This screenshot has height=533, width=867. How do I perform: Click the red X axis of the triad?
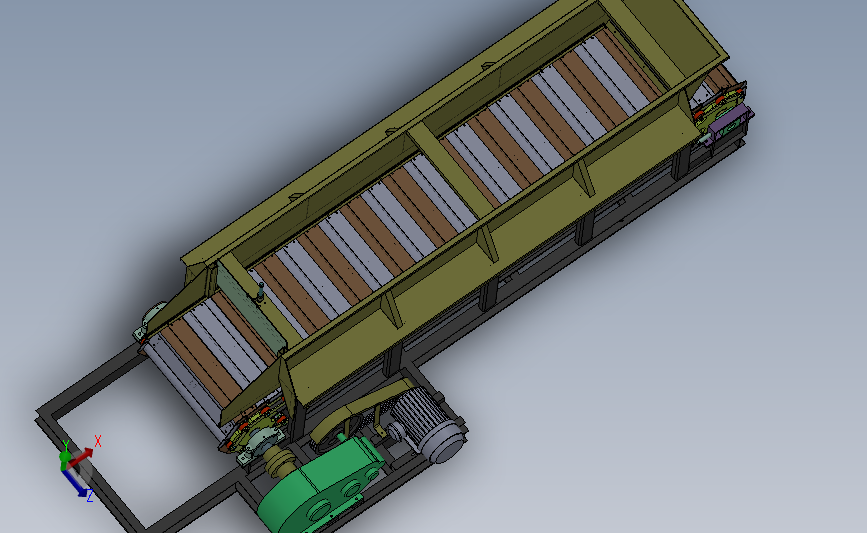[83, 456]
